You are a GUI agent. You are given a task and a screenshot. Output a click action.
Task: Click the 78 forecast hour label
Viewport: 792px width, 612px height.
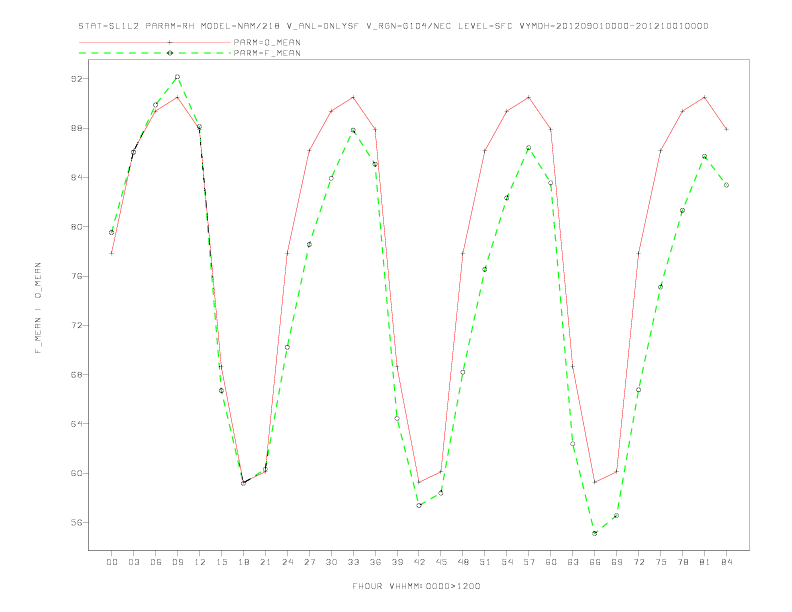(683, 562)
